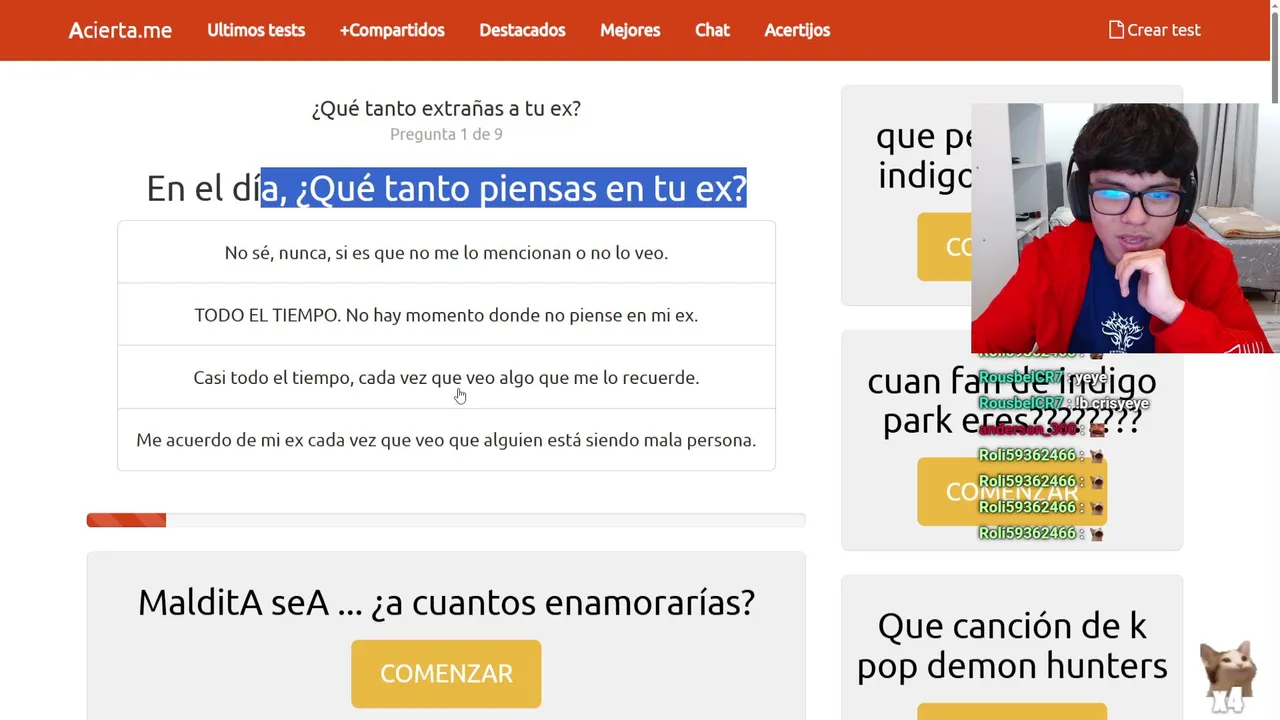The height and width of the screenshot is (720, 1280).
Task: Open the Mejores tab
Action: pyautogui.click(x=630, y=30)
